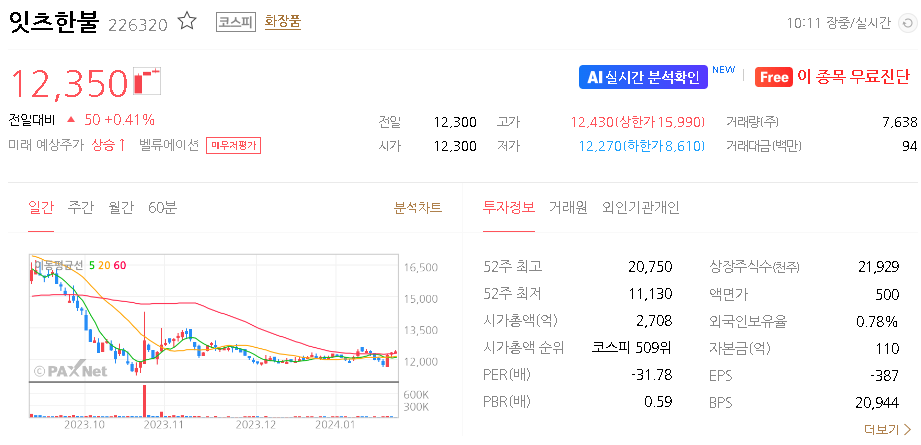The width and height of the screenshot is (921, 445).
Task: Click the 상승 forecast next to 미래 예상주가
Action: (109, 145)
